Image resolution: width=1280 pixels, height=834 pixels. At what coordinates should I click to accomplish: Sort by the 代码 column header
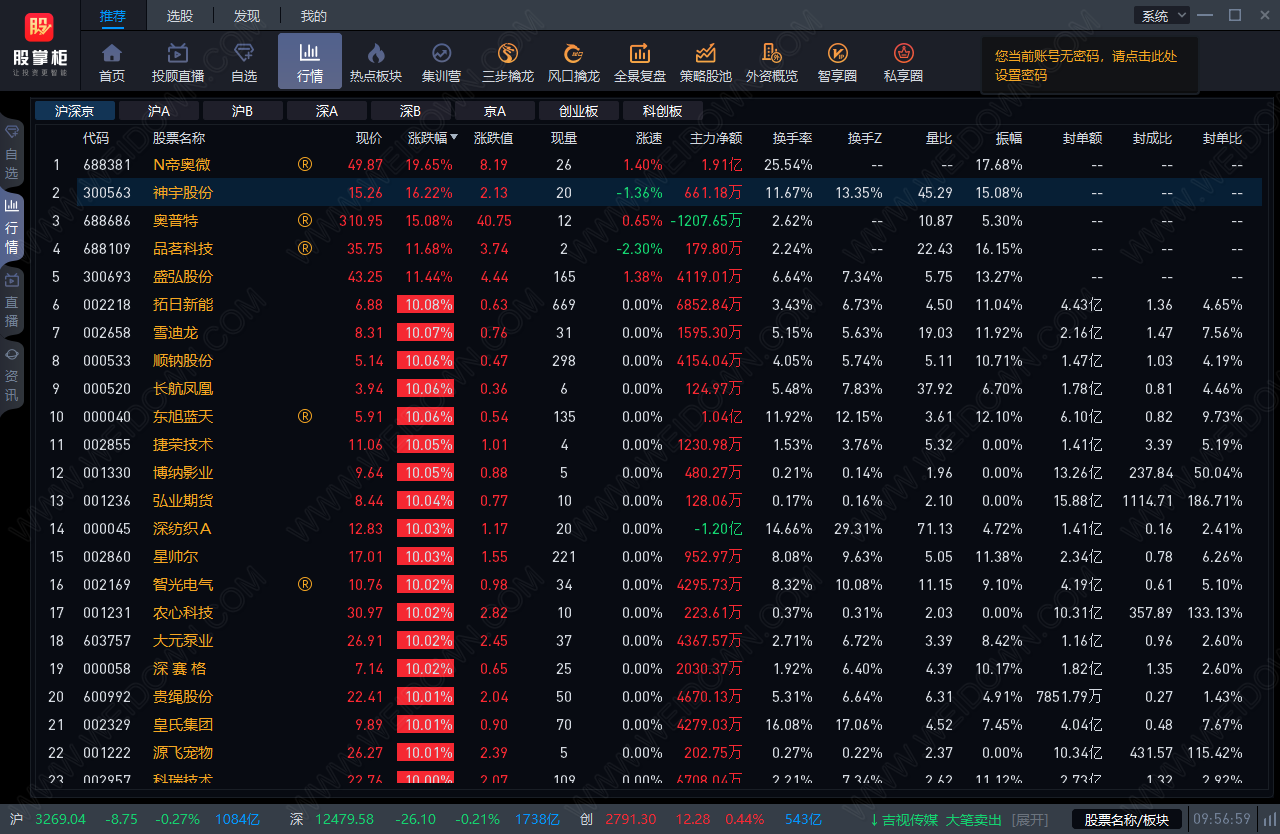point(96,138)
